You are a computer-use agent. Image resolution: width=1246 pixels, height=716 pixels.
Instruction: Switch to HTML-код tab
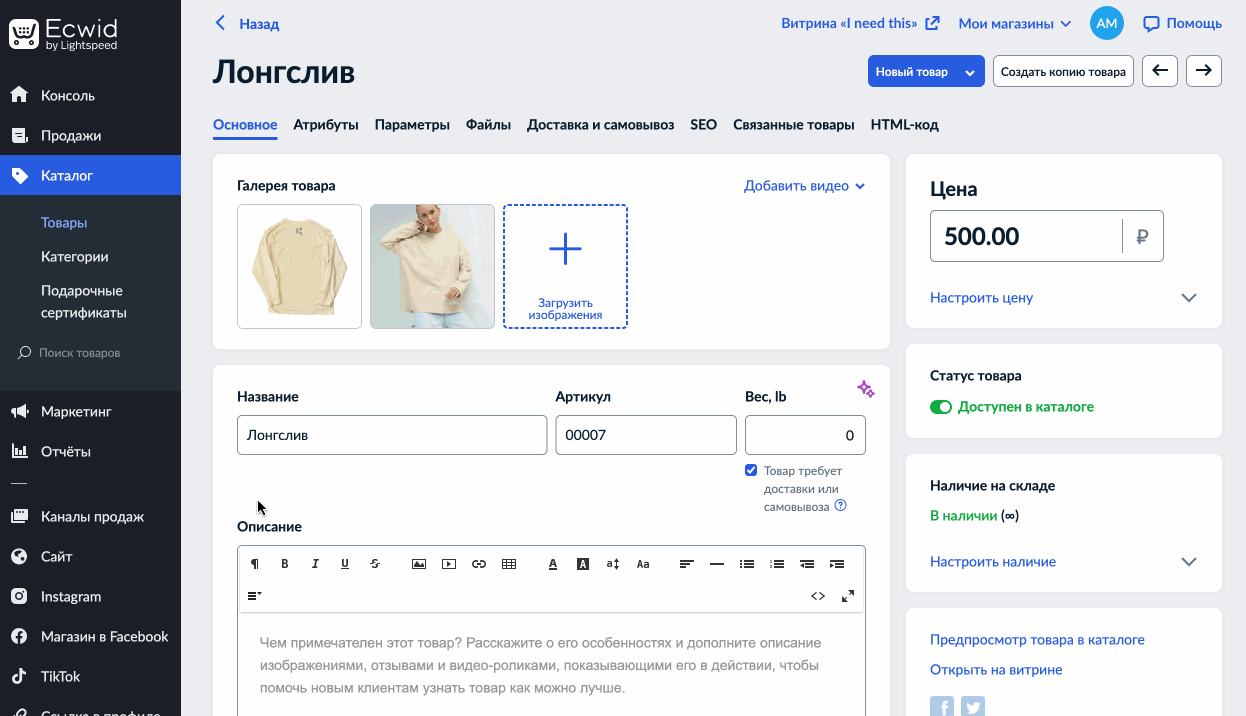tap(904, 125)
